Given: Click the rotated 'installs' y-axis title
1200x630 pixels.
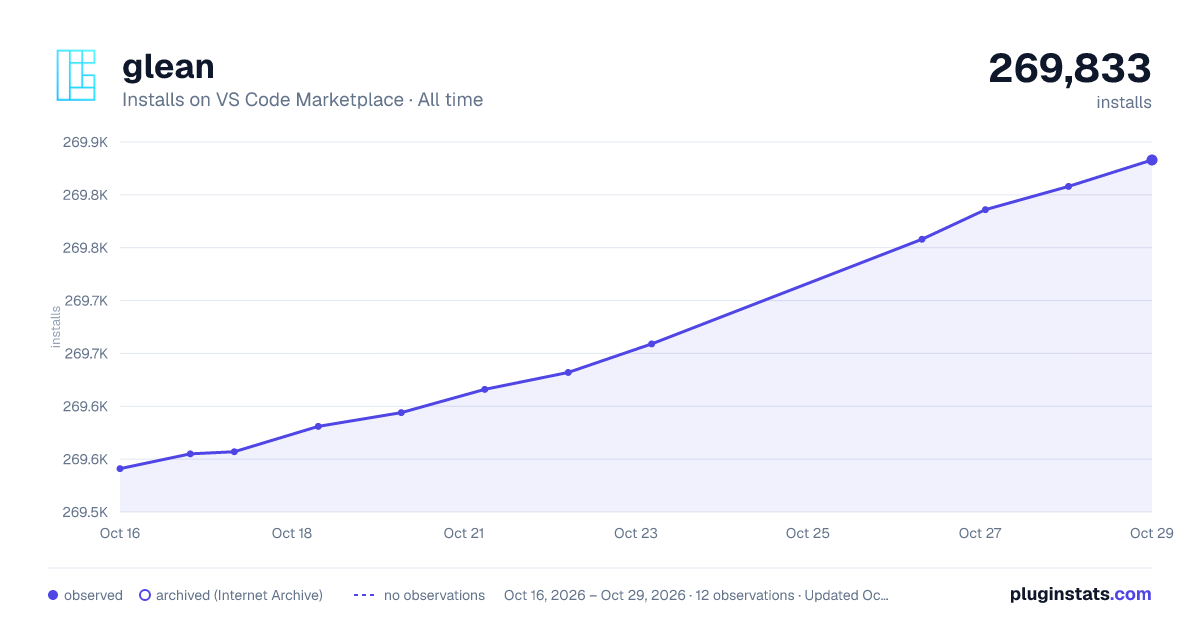Looking at the screenshot, I should click(x=56, y=327).
